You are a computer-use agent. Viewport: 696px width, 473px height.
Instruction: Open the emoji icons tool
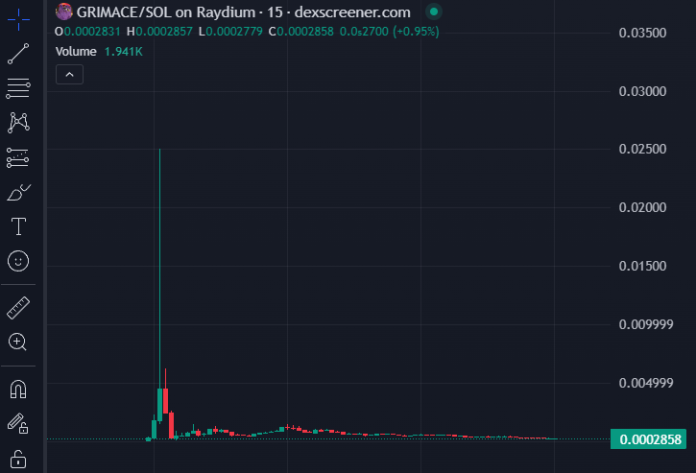[x=18, y=261]
